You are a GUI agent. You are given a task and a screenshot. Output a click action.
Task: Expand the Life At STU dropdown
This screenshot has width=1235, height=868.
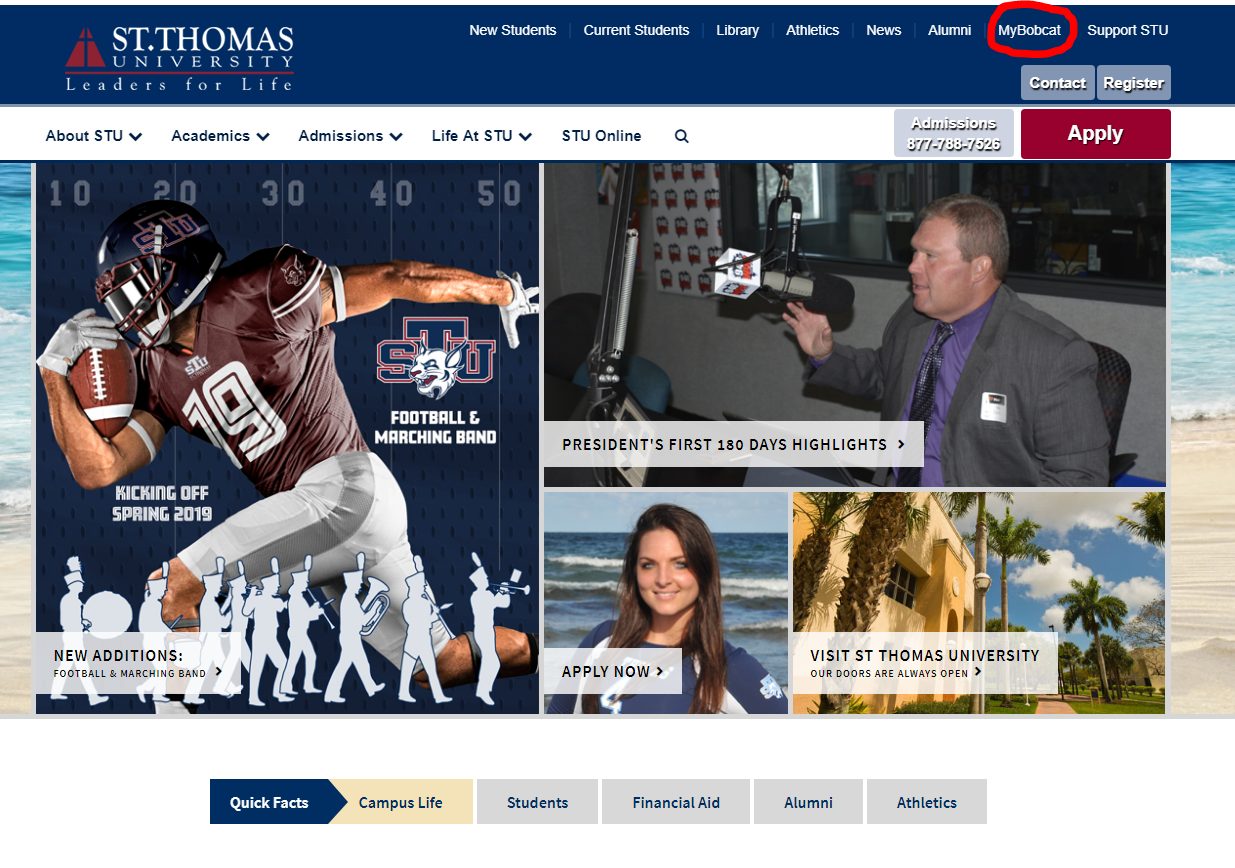(x=481, y=135)
